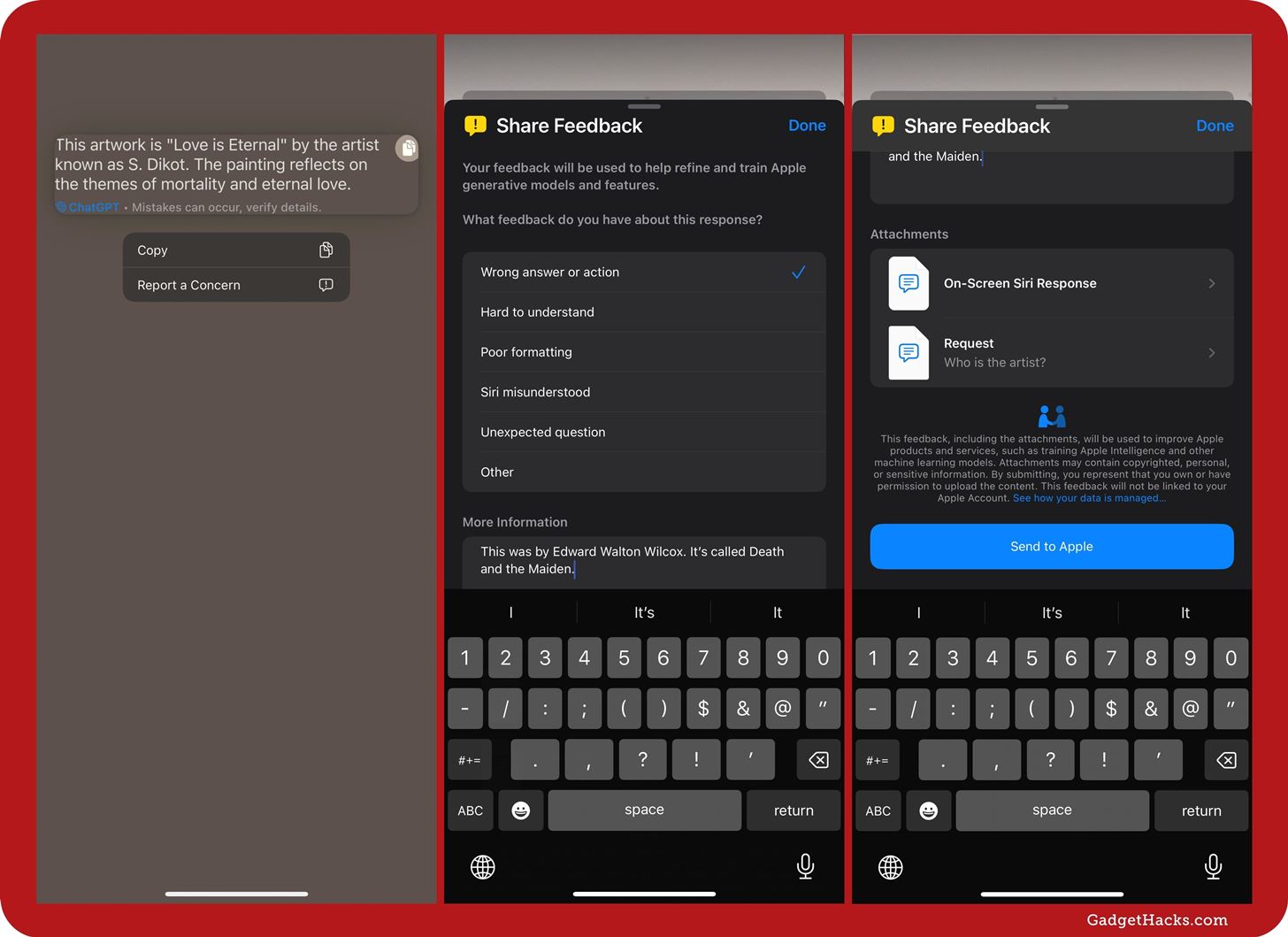This screenshot has width=1288, height=937.
Task: Tap the yellow feedback warning icon in the header
Action: (x=475, y=125)
